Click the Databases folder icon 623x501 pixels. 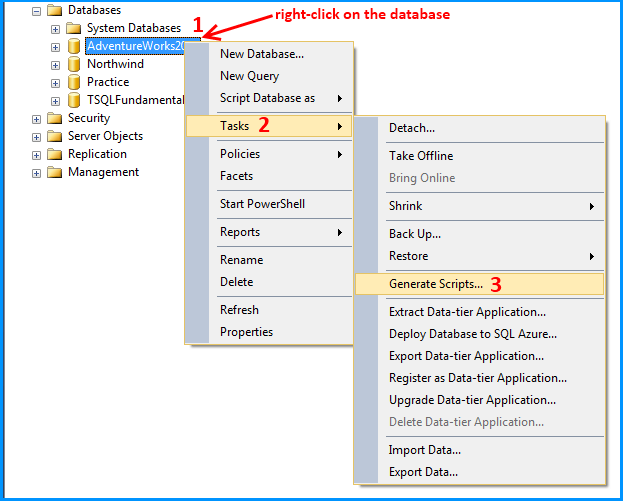tap(54, 10)
